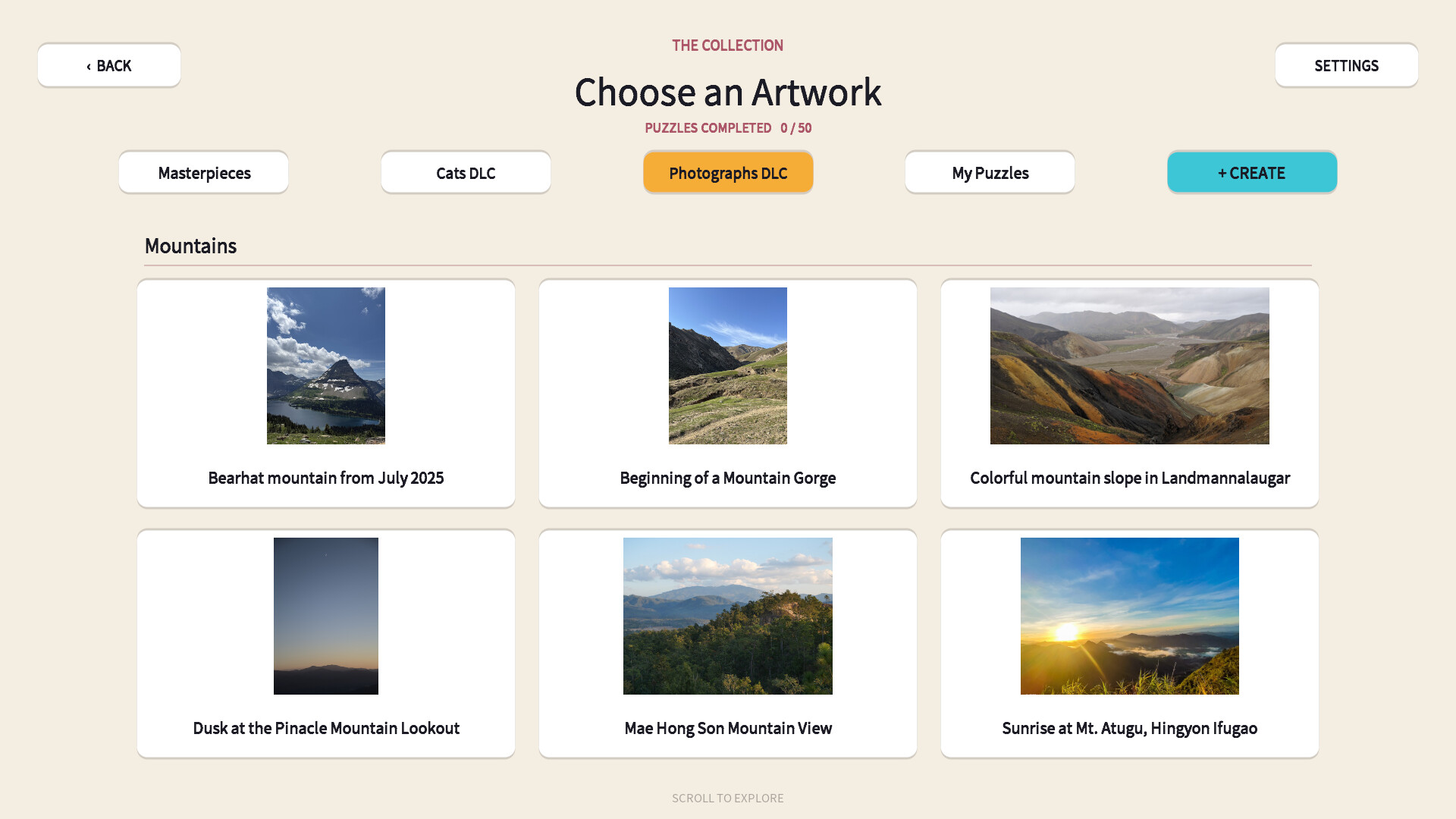
Task: Open the Settings menu
Action: [1346, 65]
